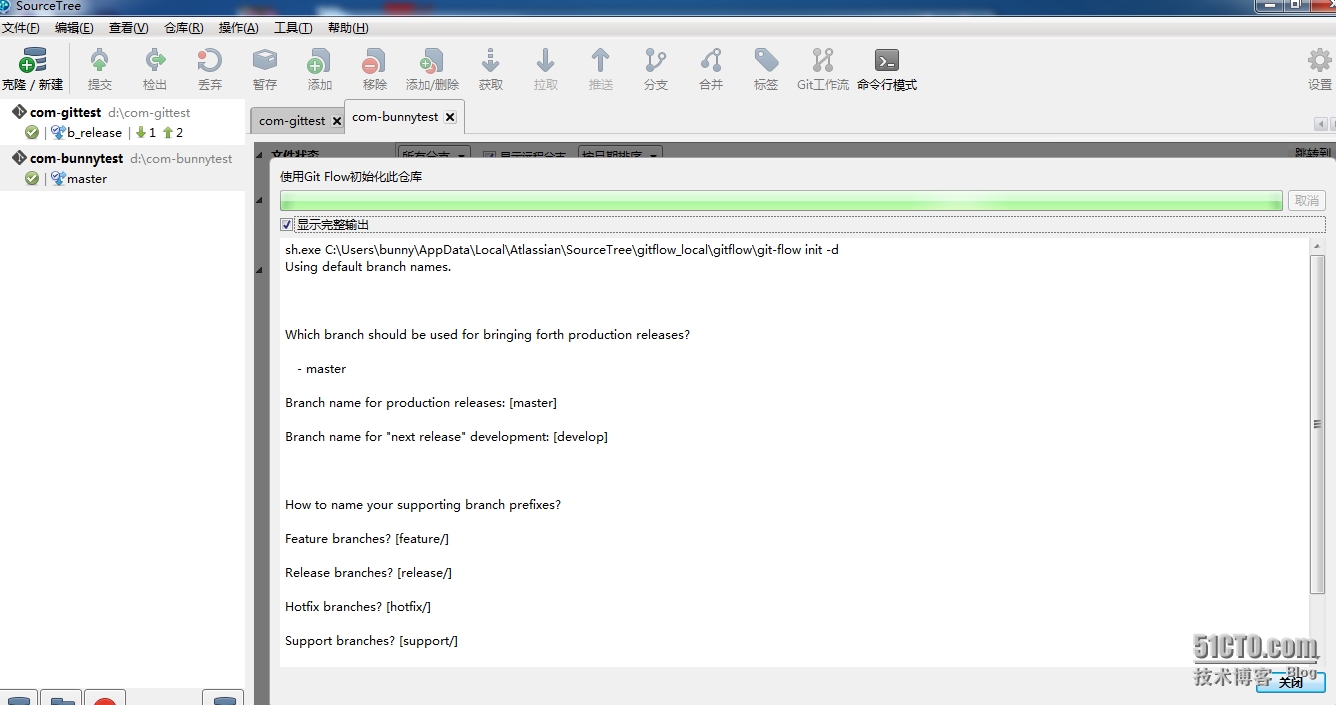Click the com-gittest repository diamond icon
The height and width of the screenshot is (705, 1336).
19,112
